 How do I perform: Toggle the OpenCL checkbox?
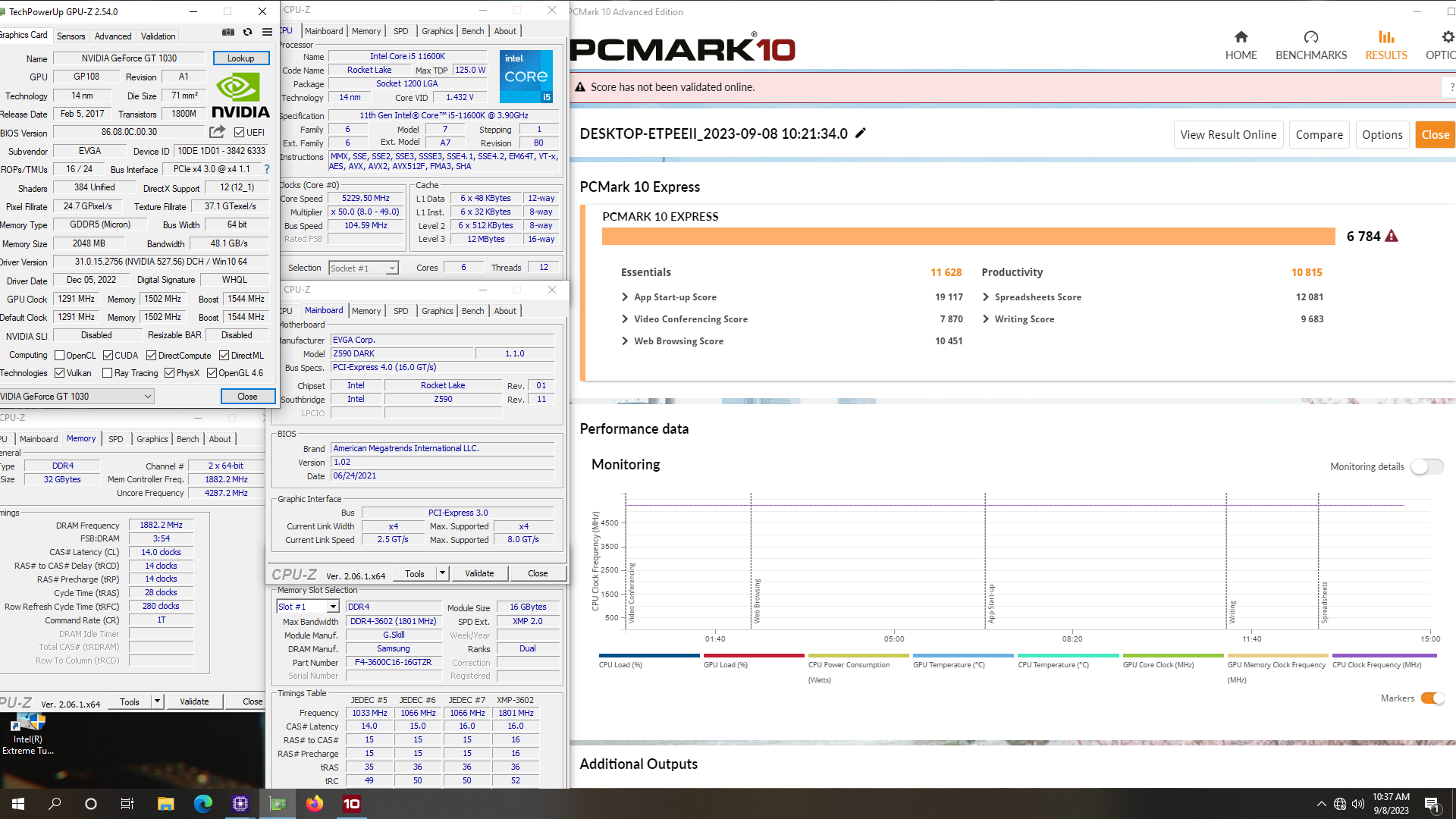click(59, 356)
